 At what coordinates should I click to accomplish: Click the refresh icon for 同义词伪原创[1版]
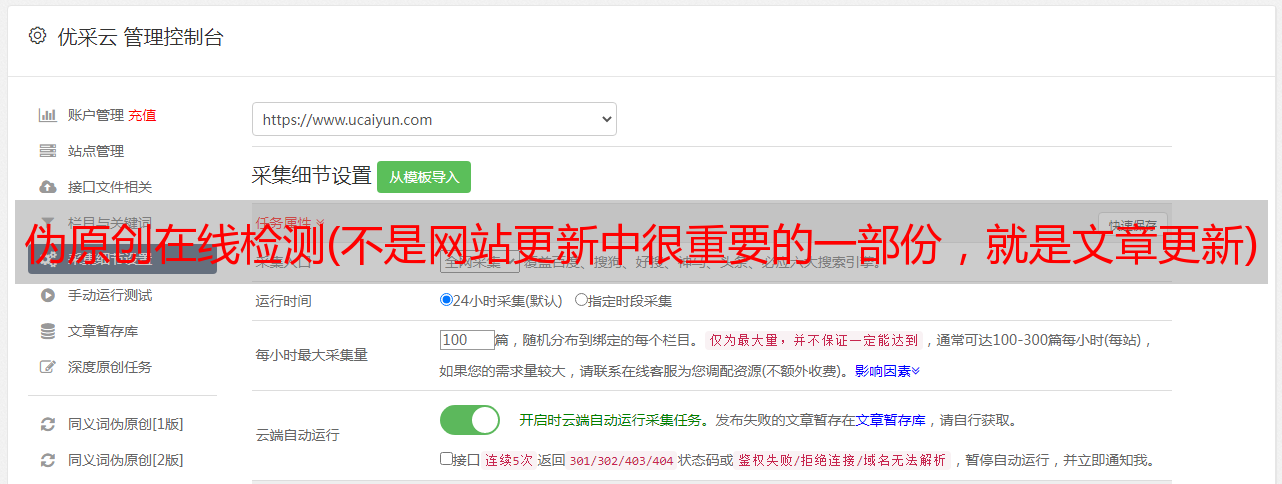[47, 424]
